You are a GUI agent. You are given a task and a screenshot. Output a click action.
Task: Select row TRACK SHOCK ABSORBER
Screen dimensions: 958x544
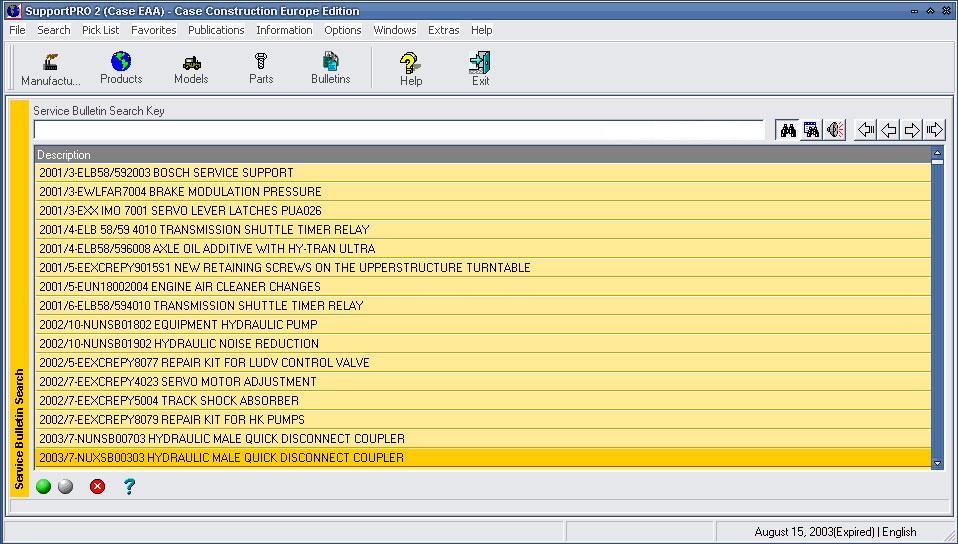[483, 400]
